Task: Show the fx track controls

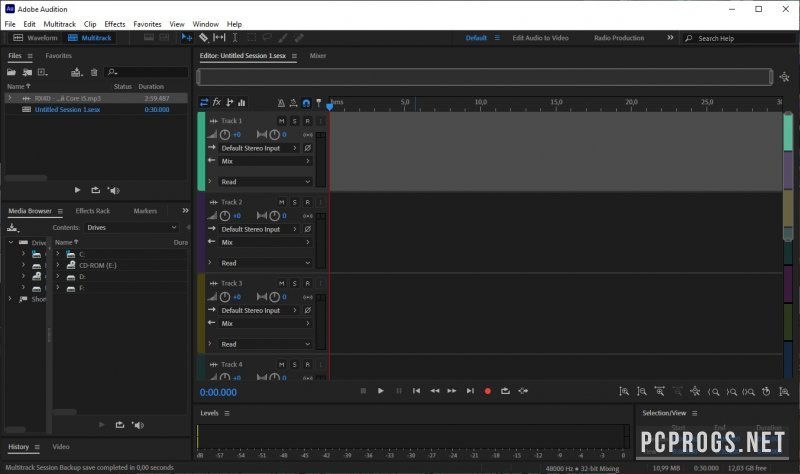Action: pos(217,103)
